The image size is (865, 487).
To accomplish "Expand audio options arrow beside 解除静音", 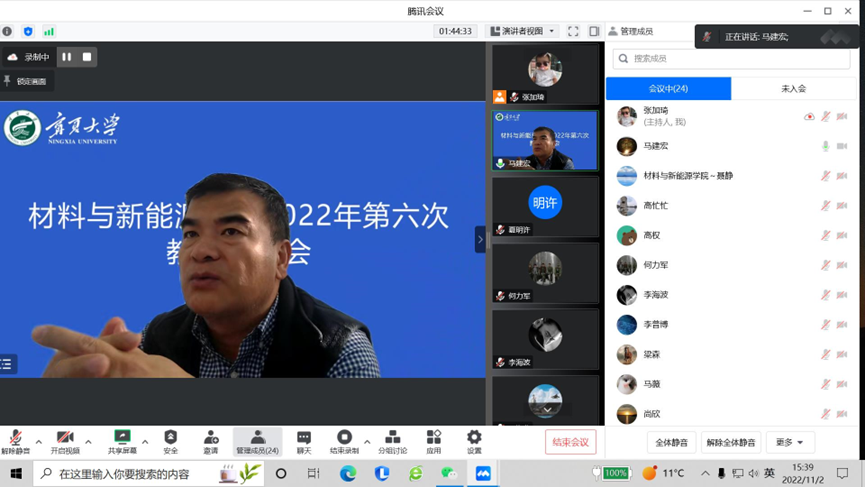I will [39, 441].
